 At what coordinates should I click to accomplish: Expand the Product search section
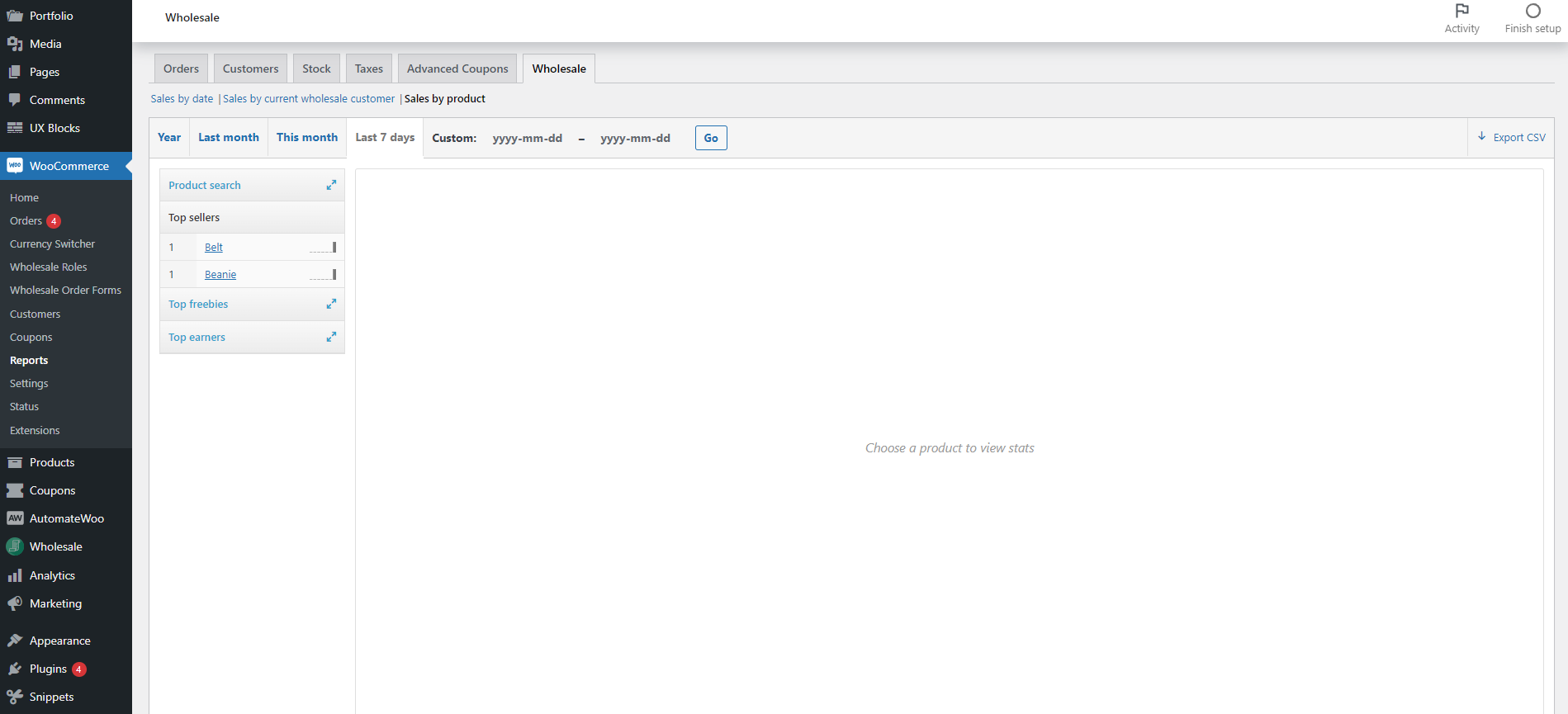click(331, 186)
